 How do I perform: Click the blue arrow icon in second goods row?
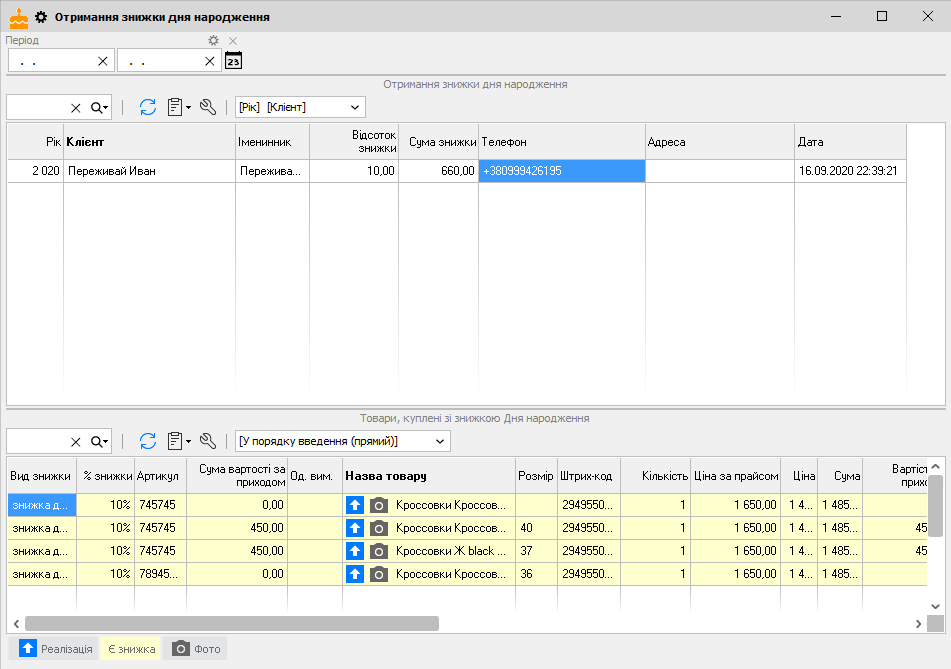(355, 528)
